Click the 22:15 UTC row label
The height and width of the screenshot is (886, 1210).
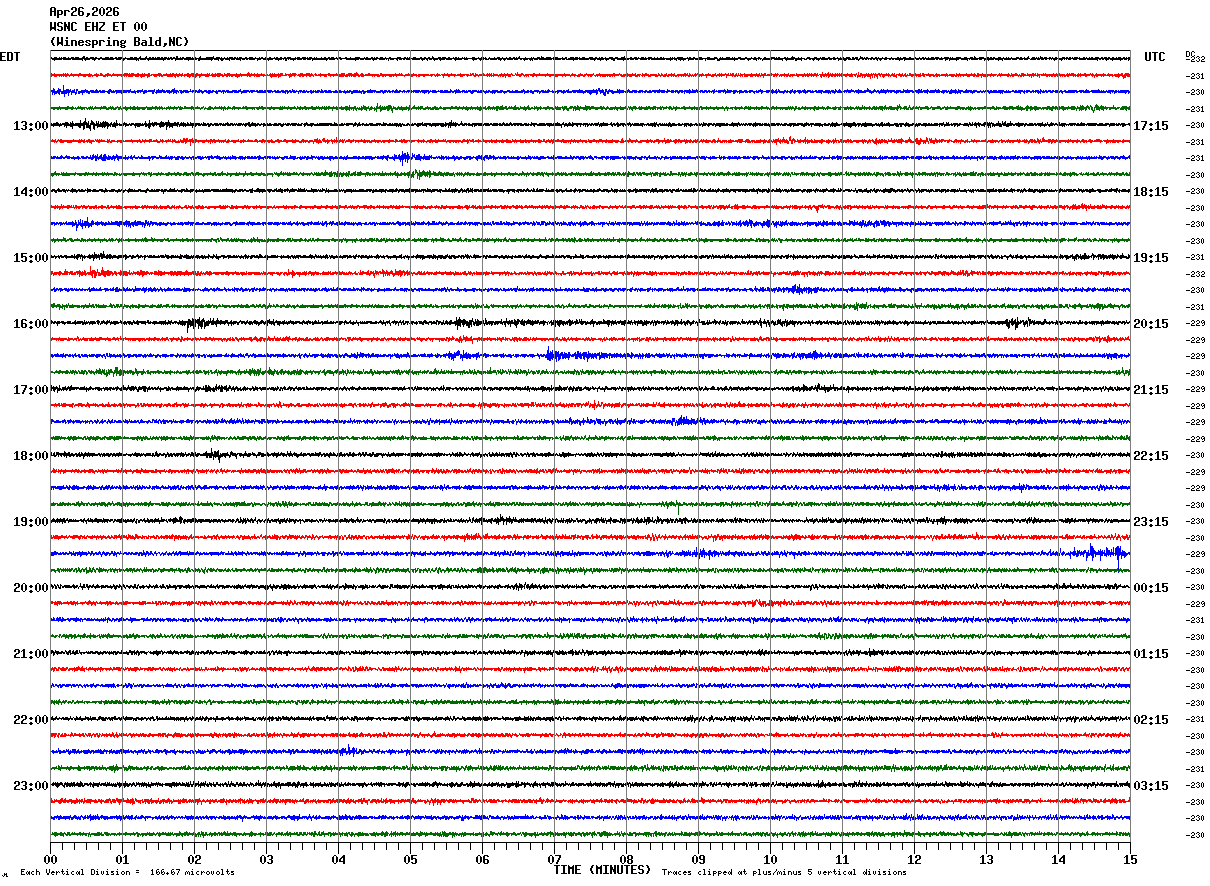tap(1151, 456)
